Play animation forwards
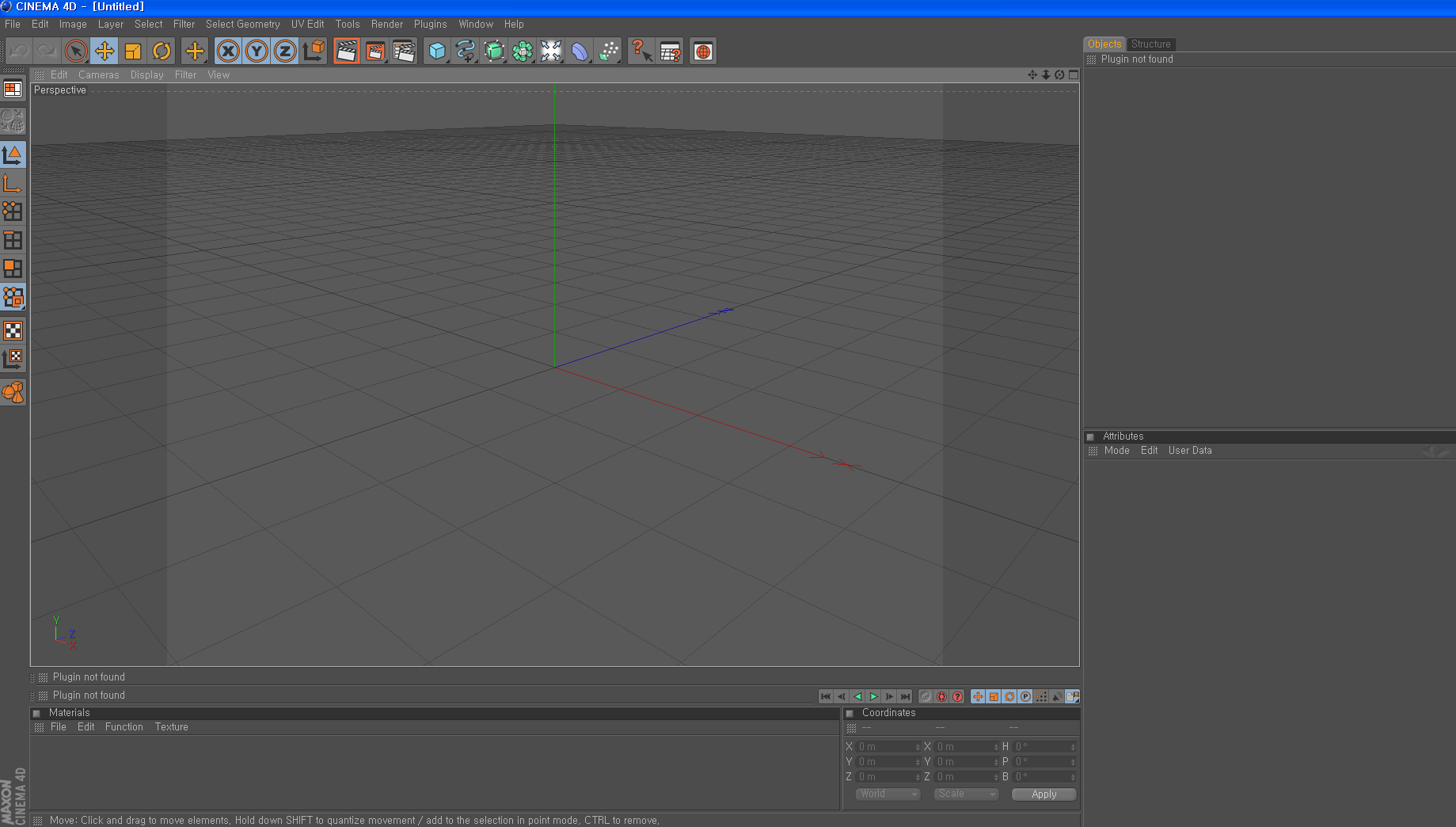Screen dimensions: 1456x827 873,696
